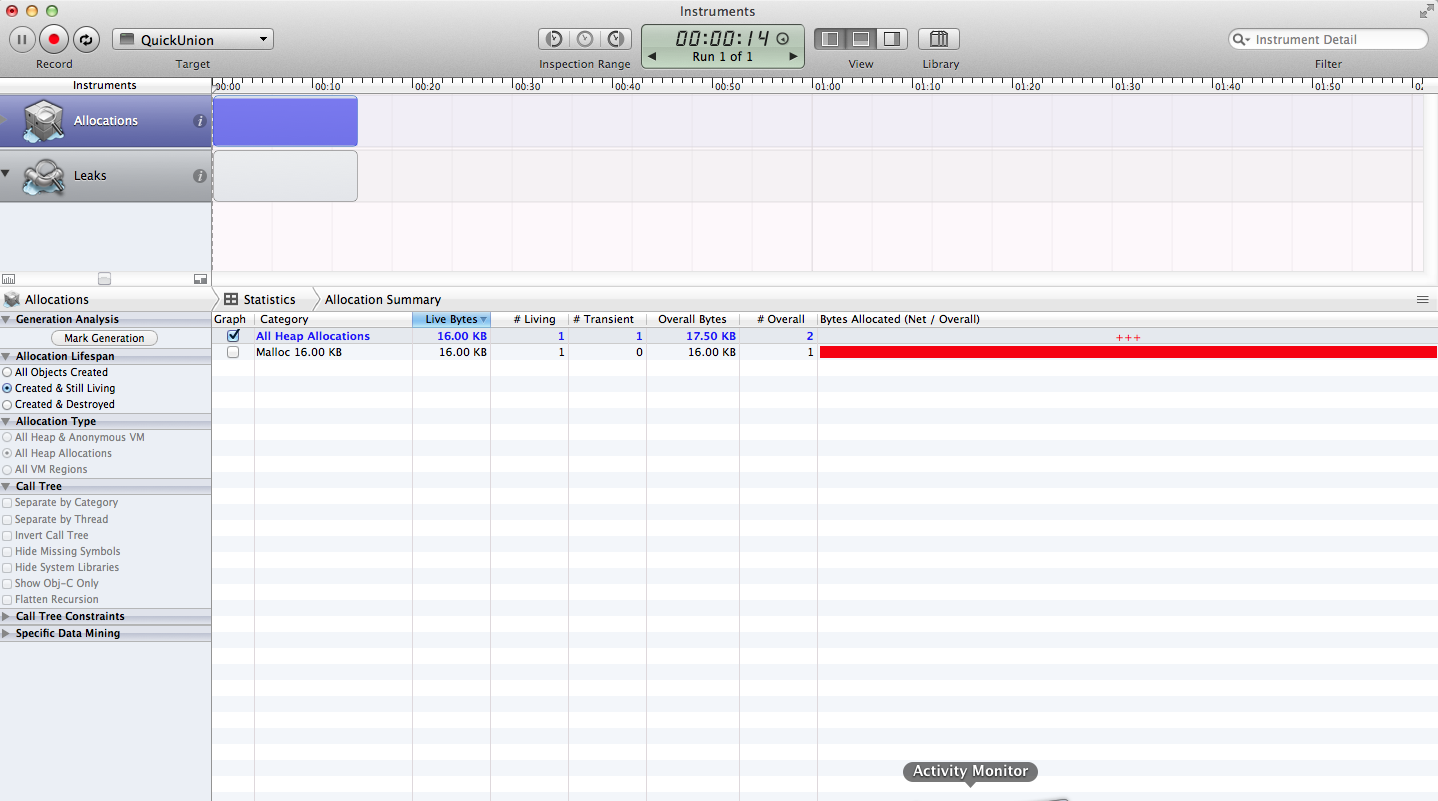
Task: Collapse the Allocation Lifespan section
Action: pos(6,356)
